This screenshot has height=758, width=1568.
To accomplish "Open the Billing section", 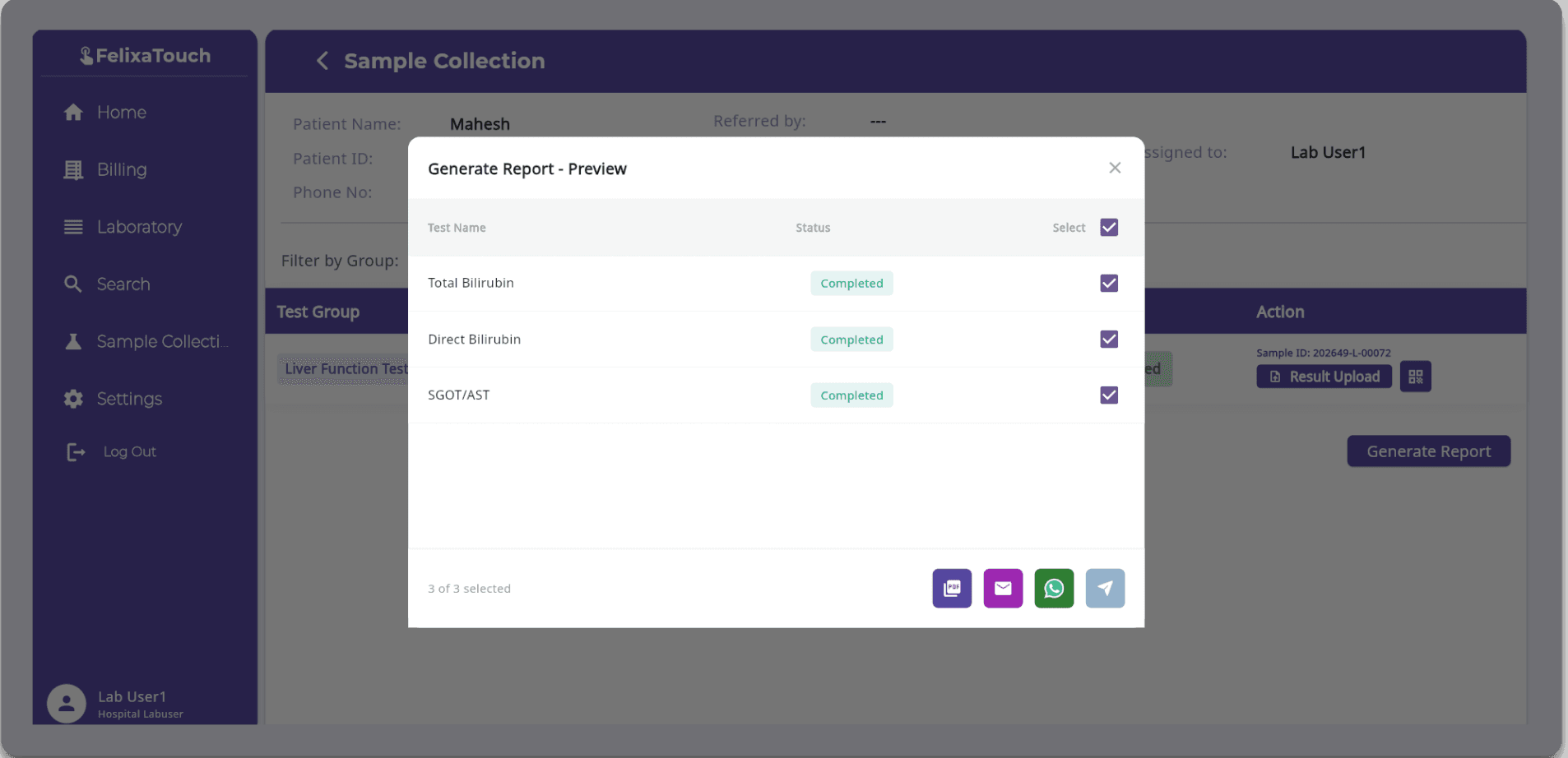I will [x=122, y=170].
